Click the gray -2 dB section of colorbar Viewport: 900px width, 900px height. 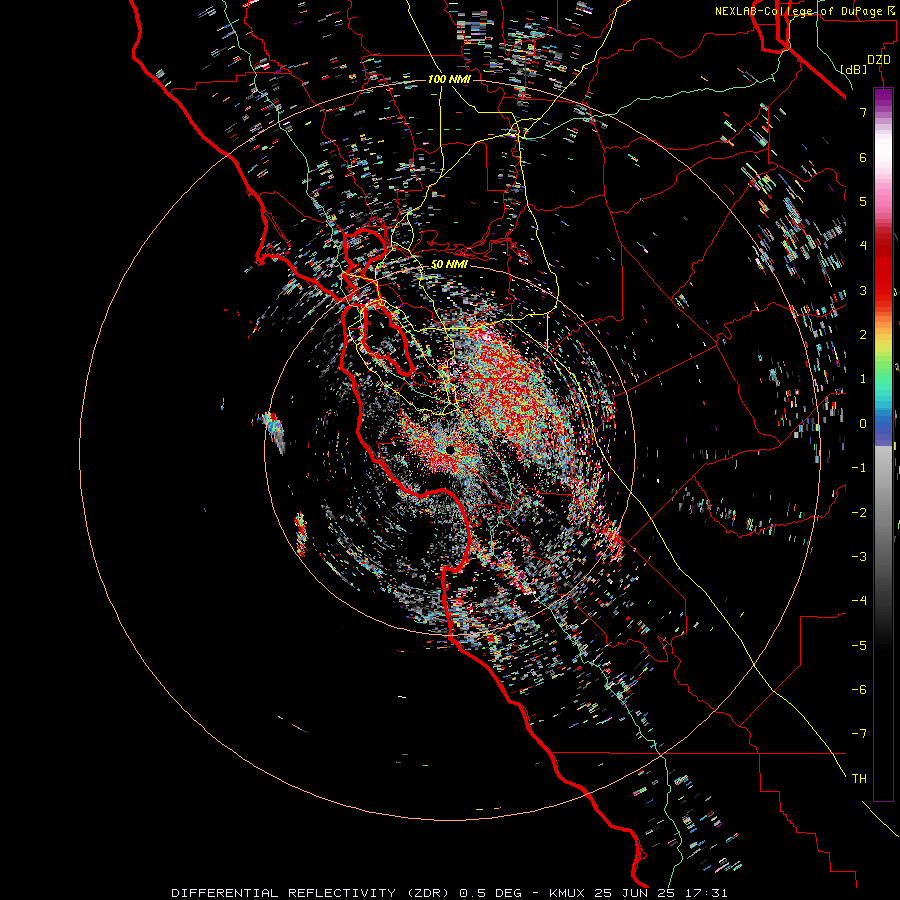883,512
